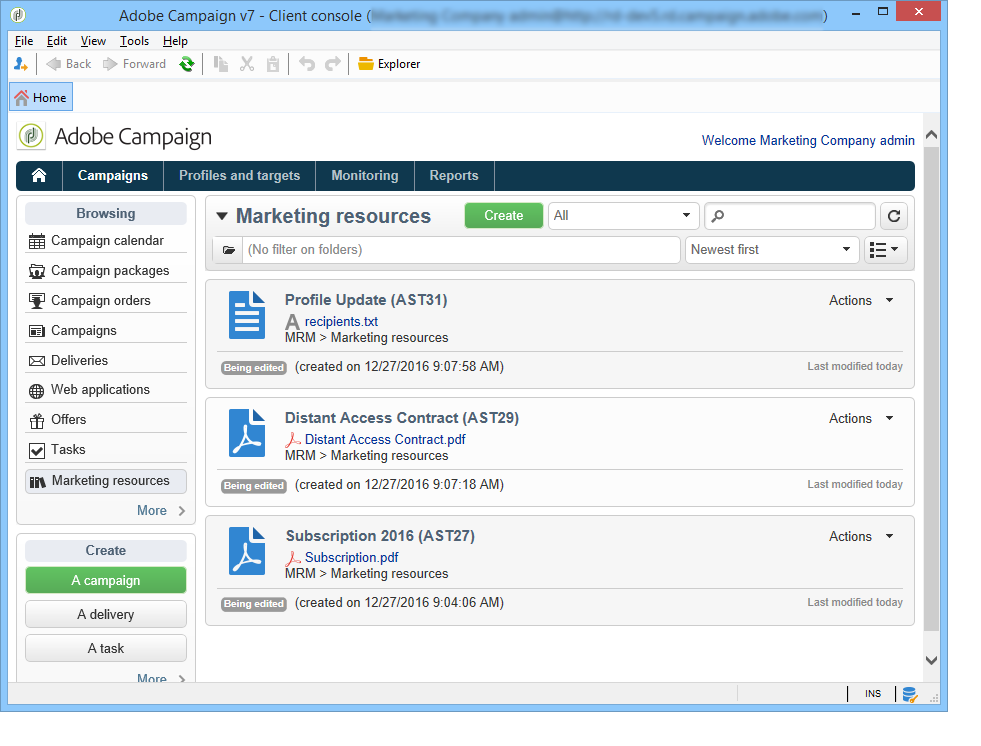Viewport: 981px width, 746px height.
Task: Open Web applications in Browsing
Action: (x=106, y=390)
